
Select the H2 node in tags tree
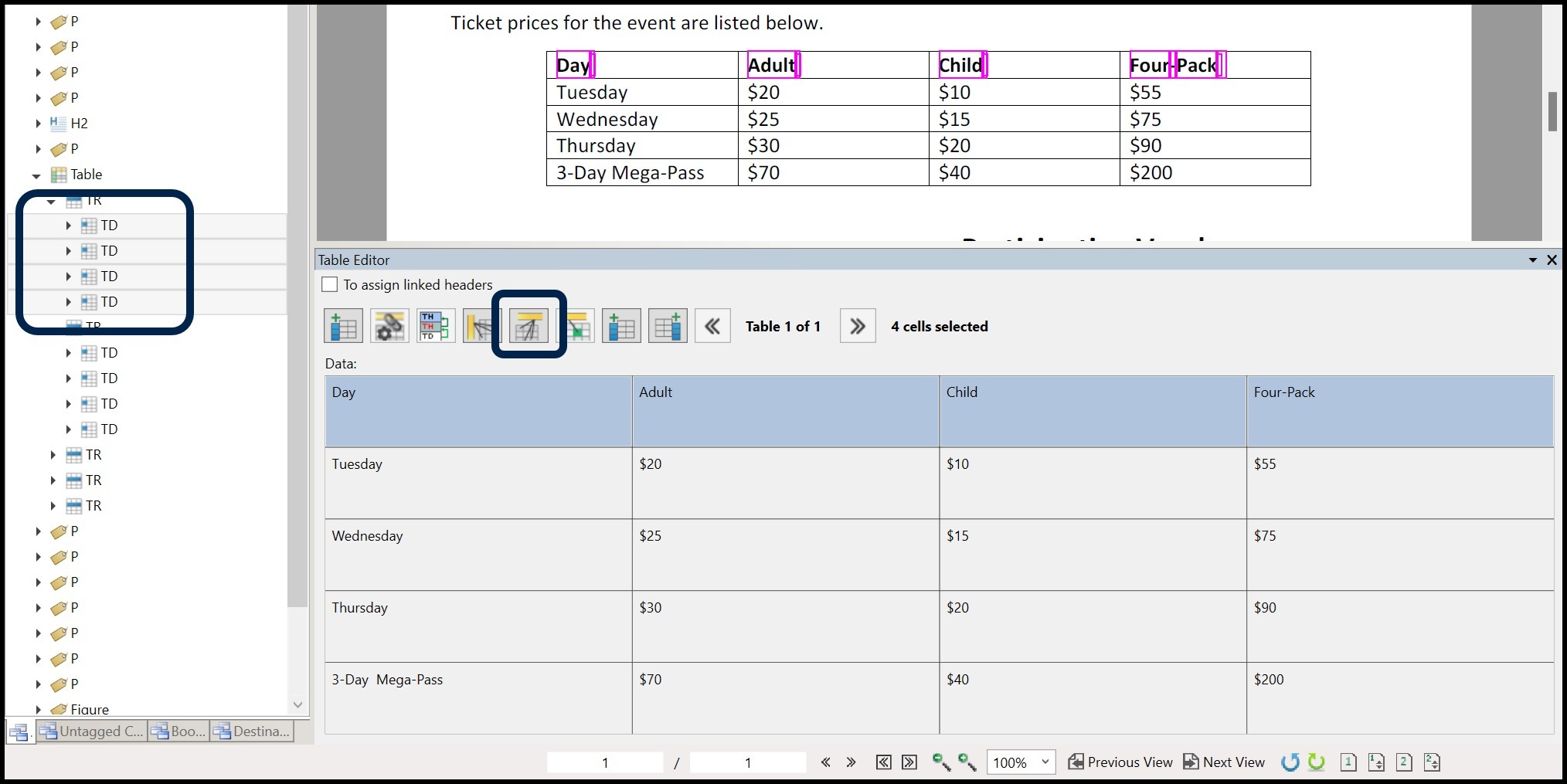pos(79,123)
